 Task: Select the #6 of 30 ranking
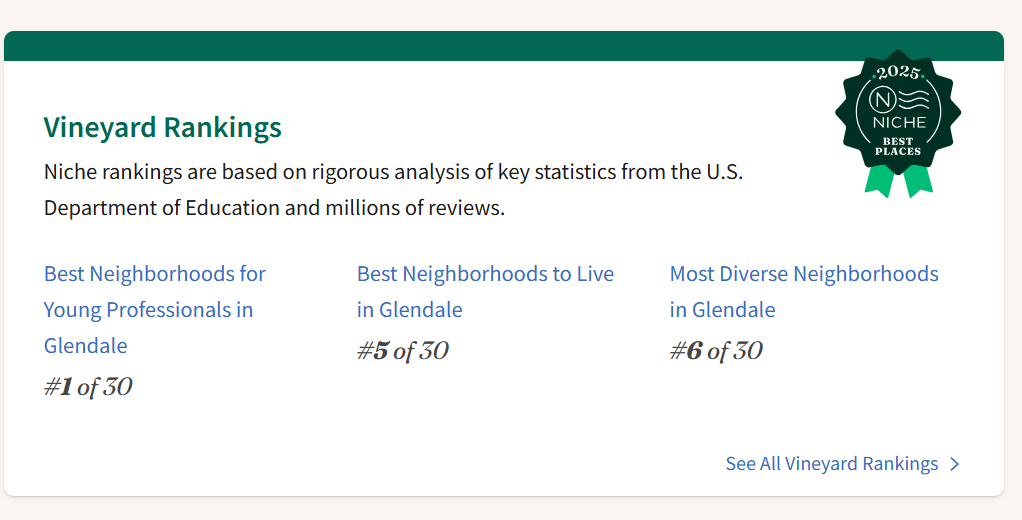(716, 351)
